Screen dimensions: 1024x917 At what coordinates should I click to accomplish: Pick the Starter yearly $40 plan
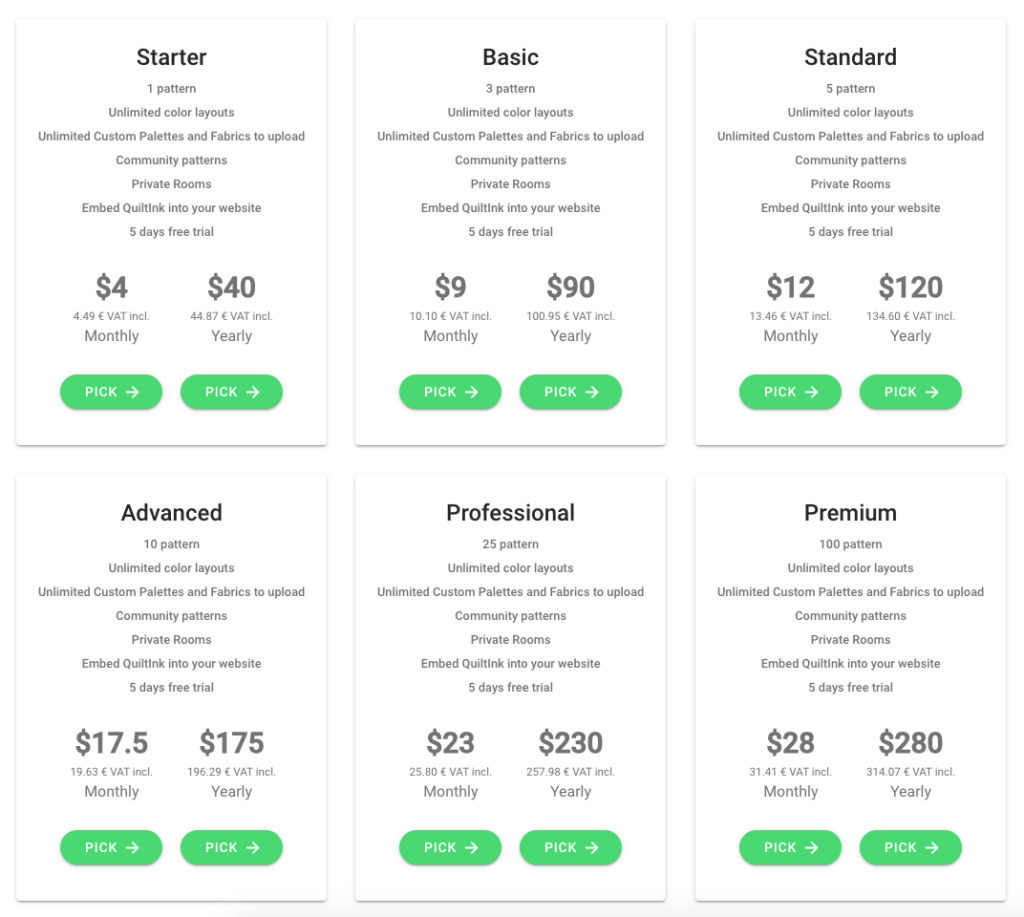click(231, 392)
